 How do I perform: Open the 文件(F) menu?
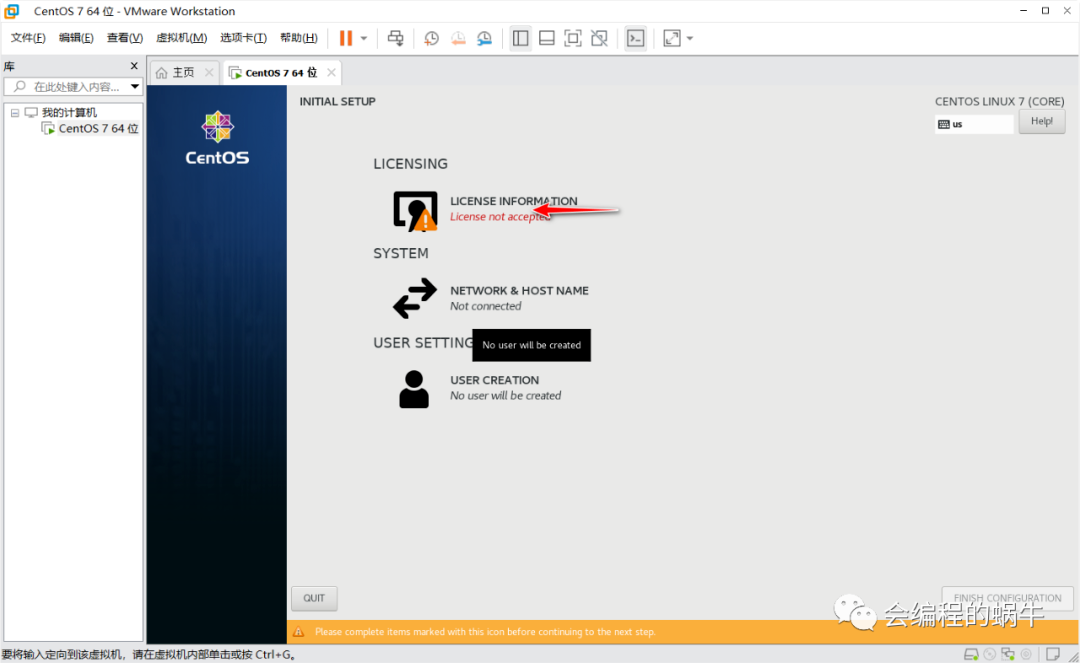coord(28,38)
